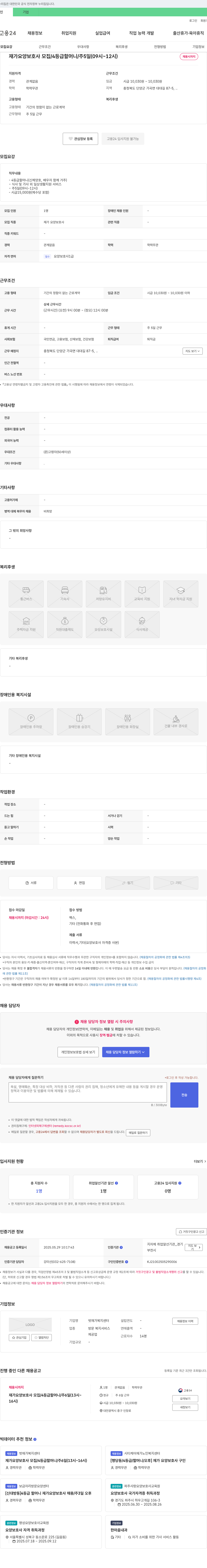Select the 서류 screening method box

(31, 883)
